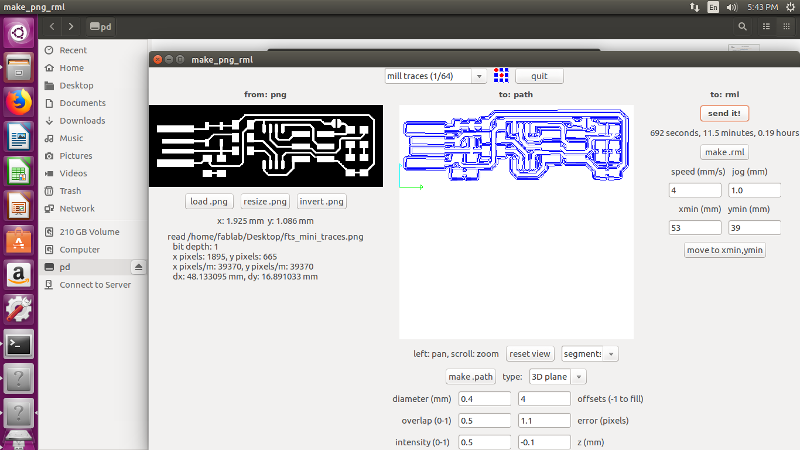Screen dimensions: 800x450
Task: Open 210 GB Volume in sidebar
Action: pos(89,232)
